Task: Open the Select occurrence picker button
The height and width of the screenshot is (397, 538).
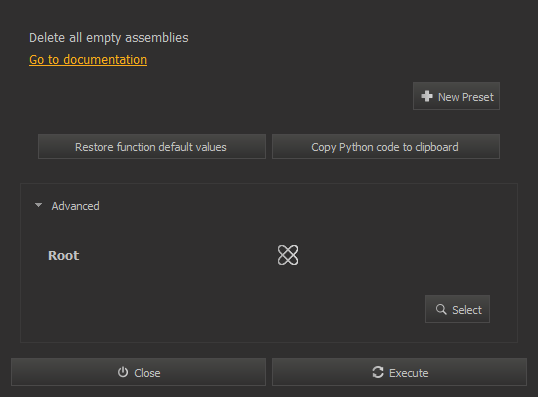Action: click(457, 309)
